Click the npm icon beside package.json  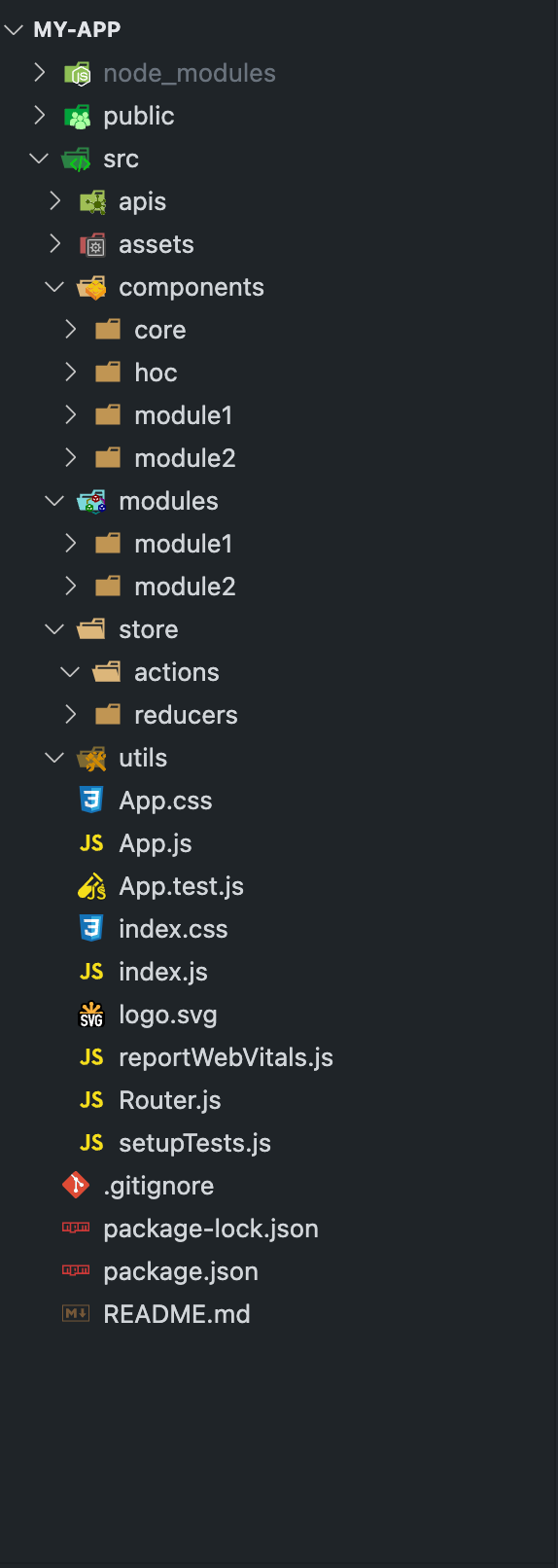76,1270
